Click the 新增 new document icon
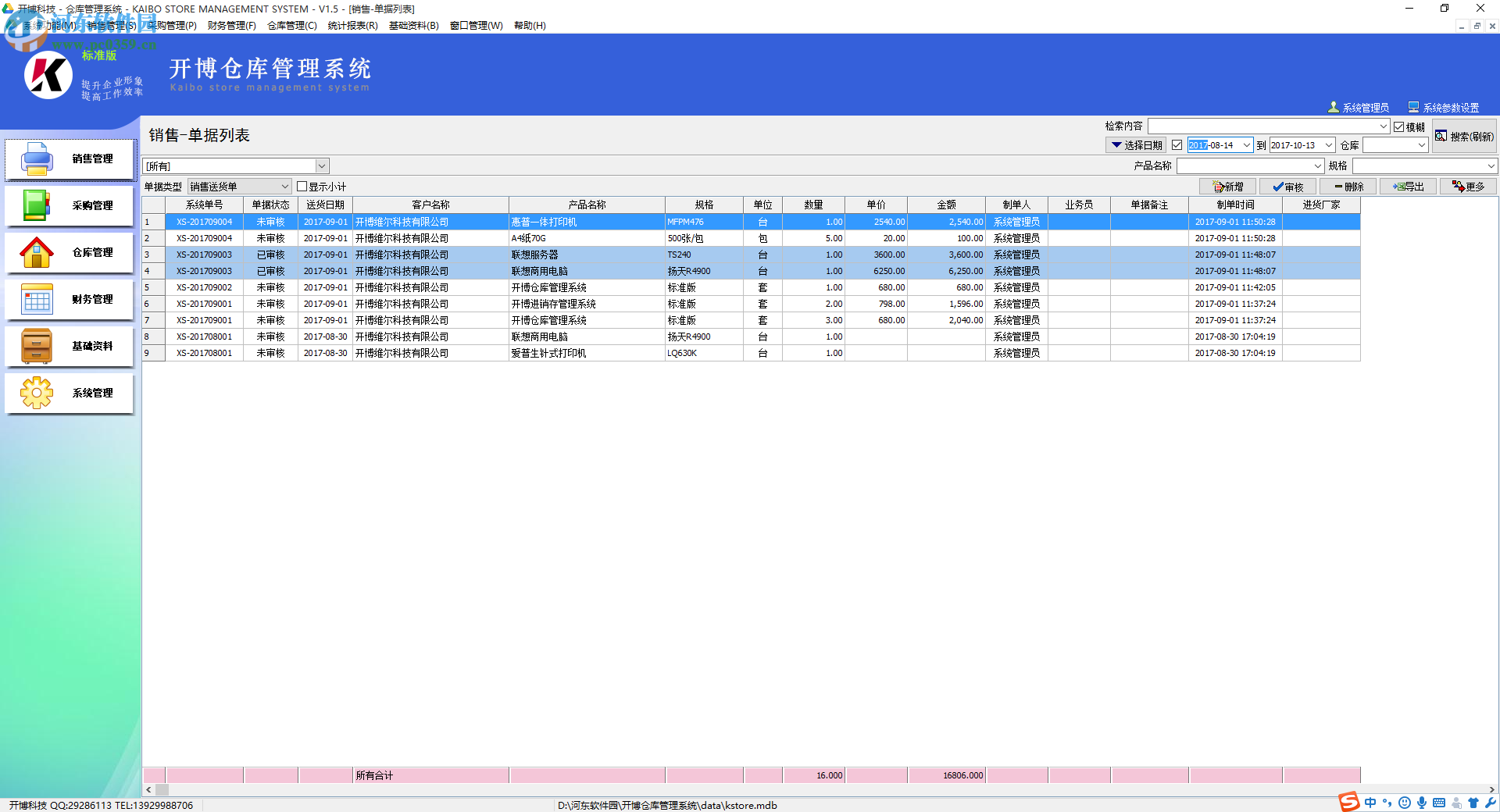1500x812 pixels. [x=1218, y=187]
